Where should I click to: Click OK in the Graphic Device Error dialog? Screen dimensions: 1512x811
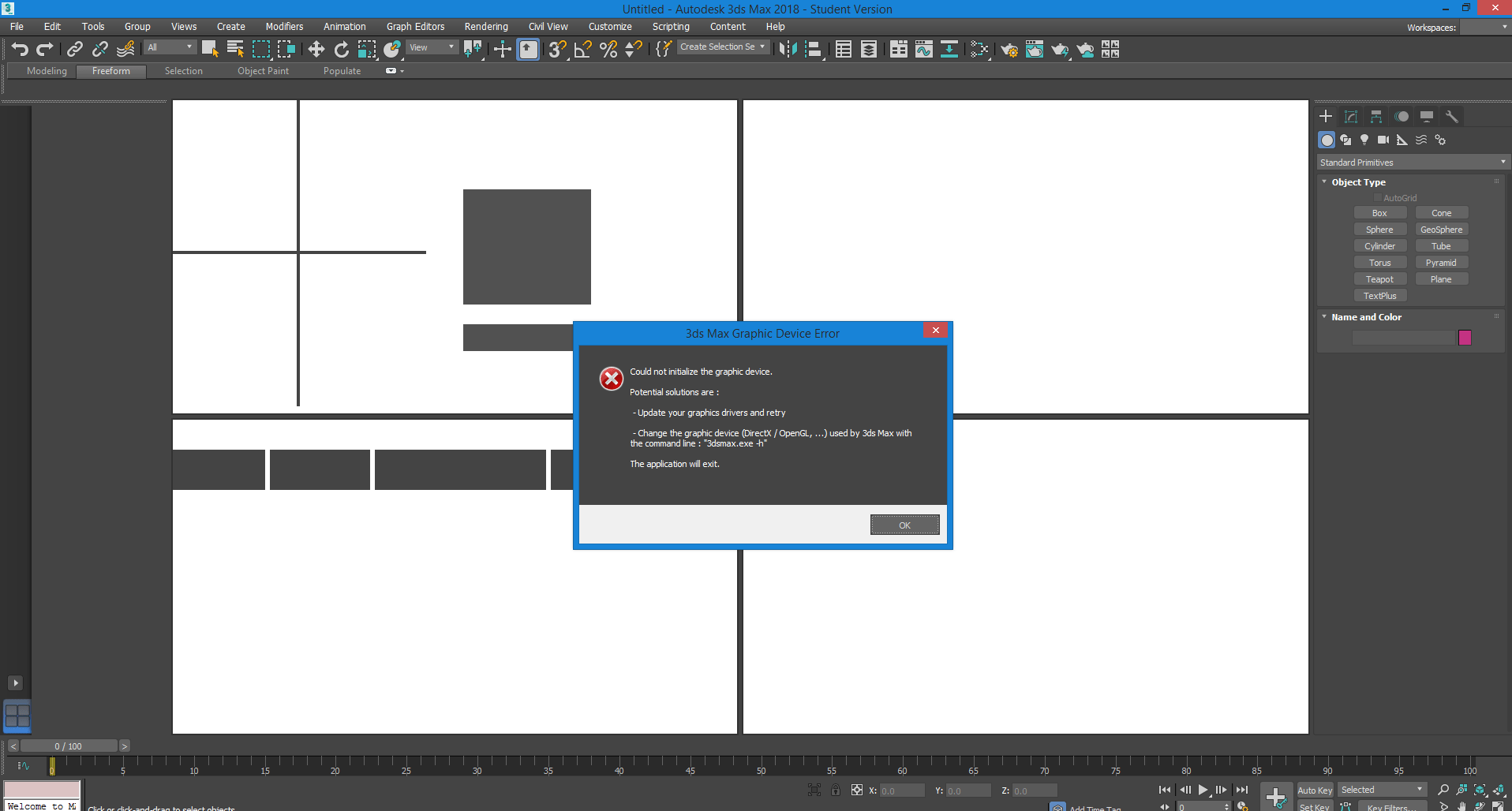(x=904, y=525)
